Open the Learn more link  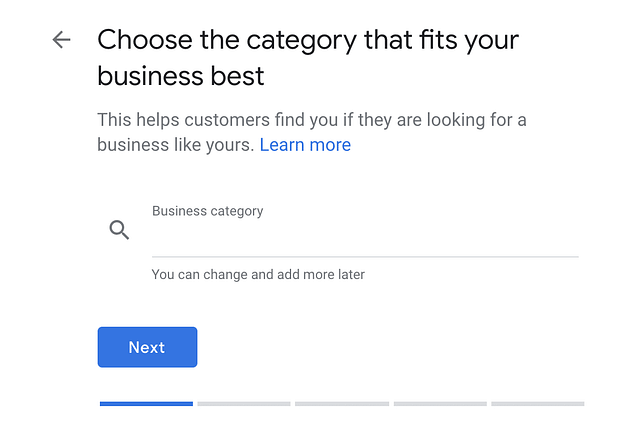tap(305, 145)
